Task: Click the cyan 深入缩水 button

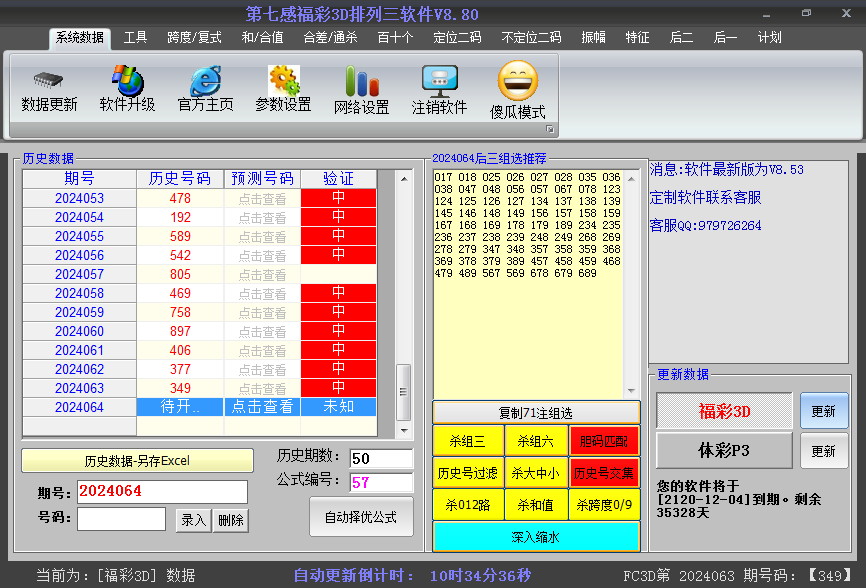Action: (x=536, y=537)
